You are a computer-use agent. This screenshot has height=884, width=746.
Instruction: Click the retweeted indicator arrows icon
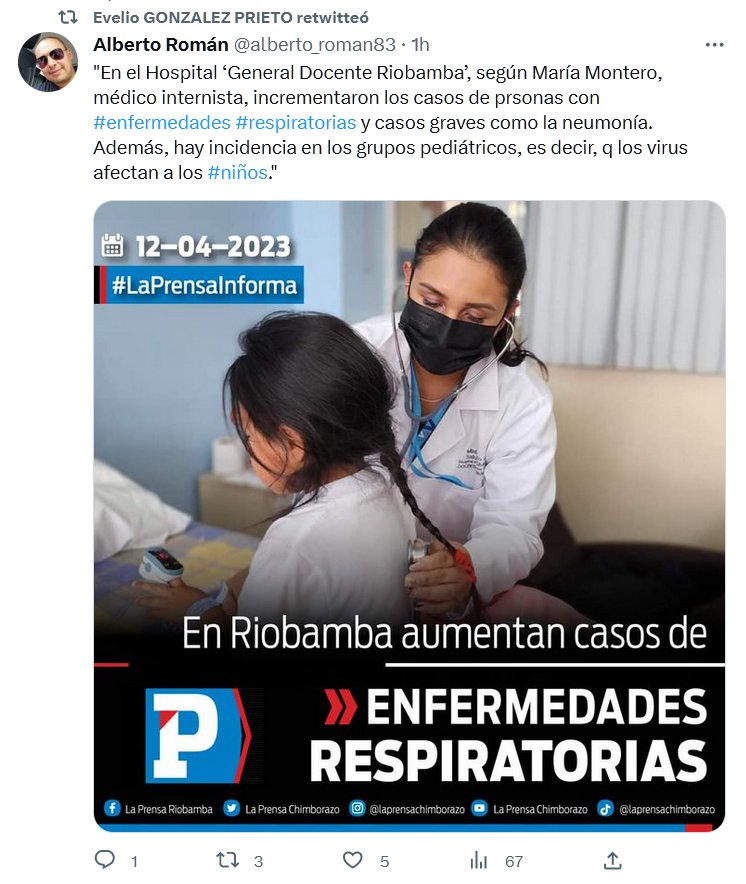click(x=68, y=17)
